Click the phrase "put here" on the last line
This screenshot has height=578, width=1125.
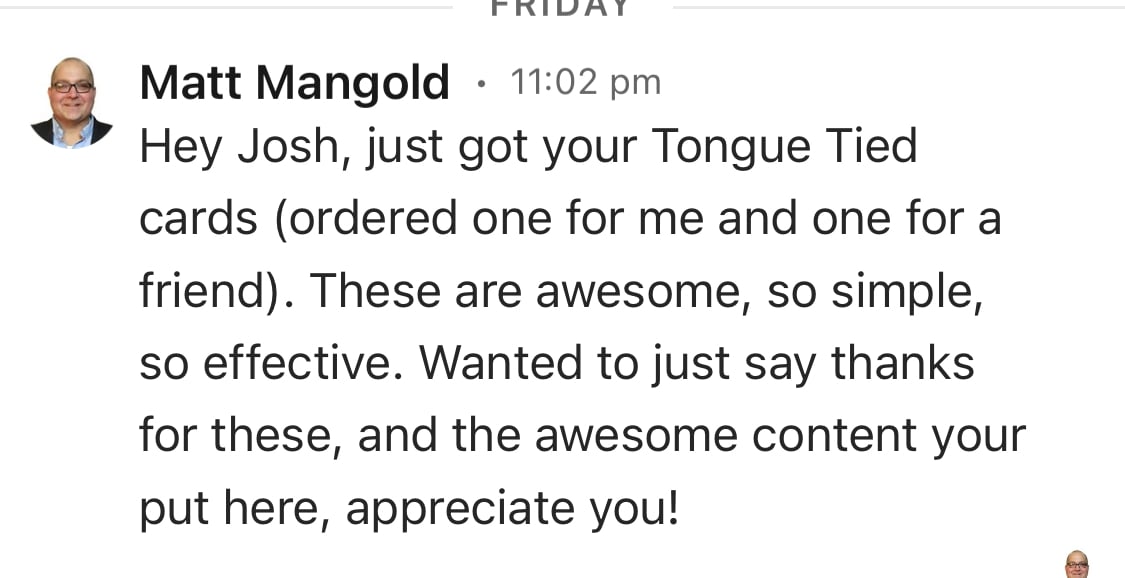(x=235, y=510)
